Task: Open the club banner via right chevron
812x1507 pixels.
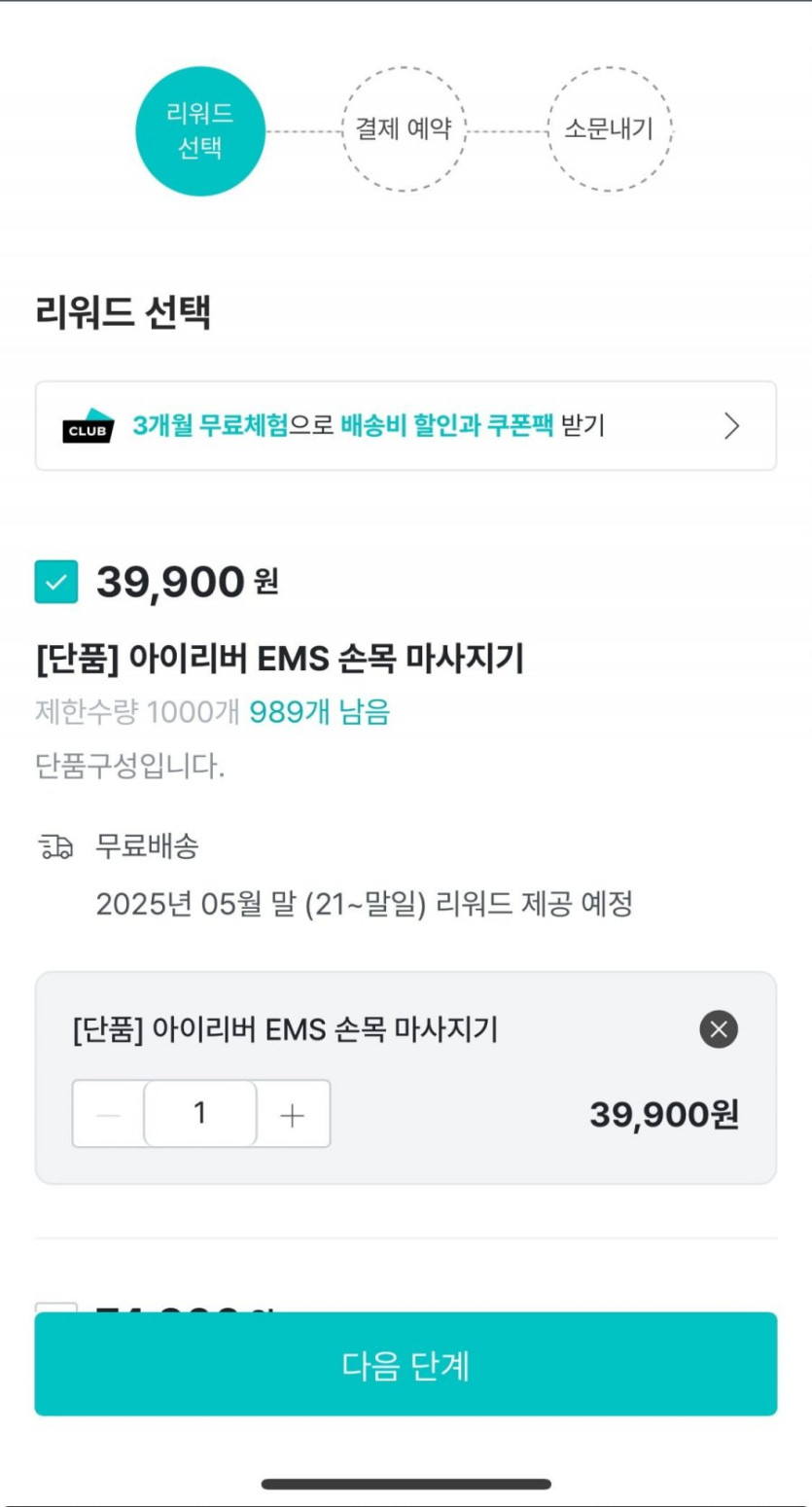Action: click(x=732, y=426)
